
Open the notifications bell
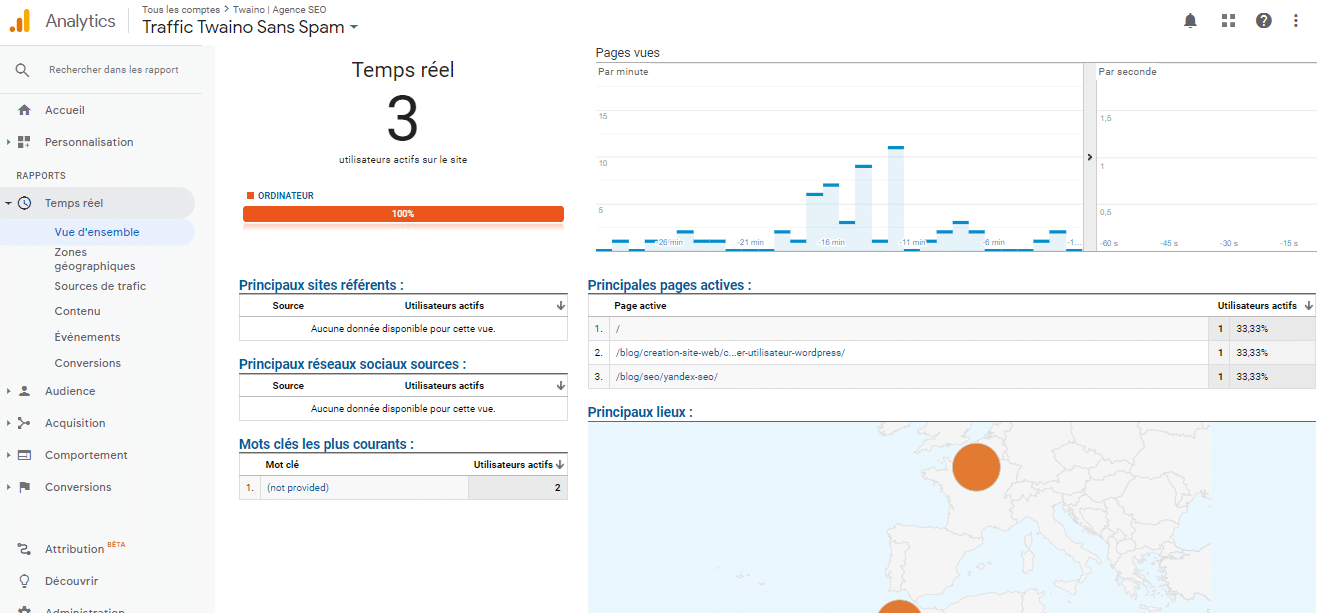coord(1190,20)
